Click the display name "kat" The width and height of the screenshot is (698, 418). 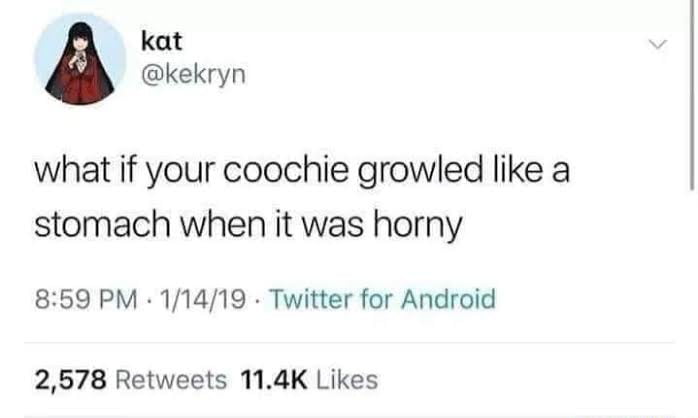162,41
